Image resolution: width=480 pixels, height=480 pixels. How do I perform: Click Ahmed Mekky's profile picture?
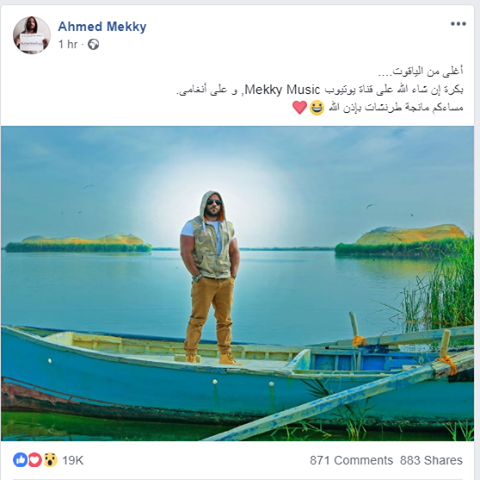[32, 35]
